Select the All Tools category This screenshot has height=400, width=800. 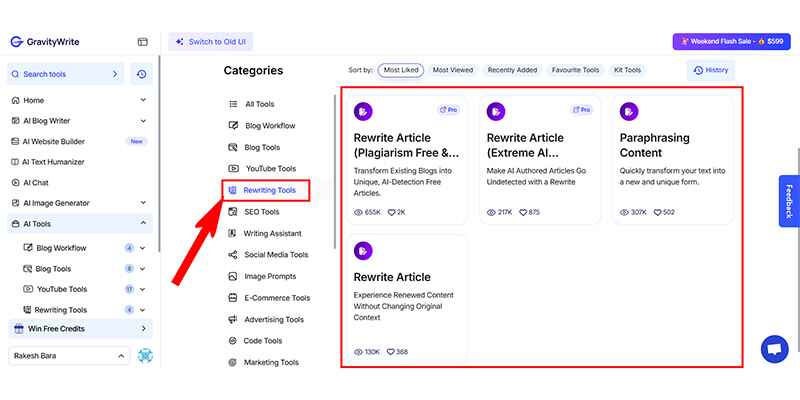click(252, 104)
